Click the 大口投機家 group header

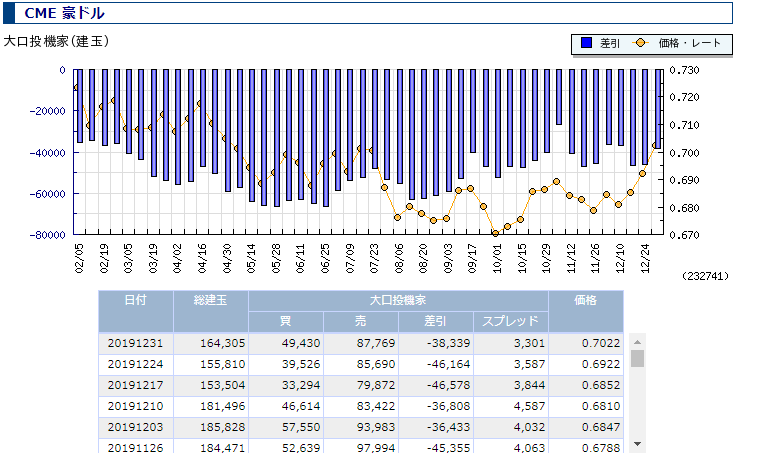398,300
